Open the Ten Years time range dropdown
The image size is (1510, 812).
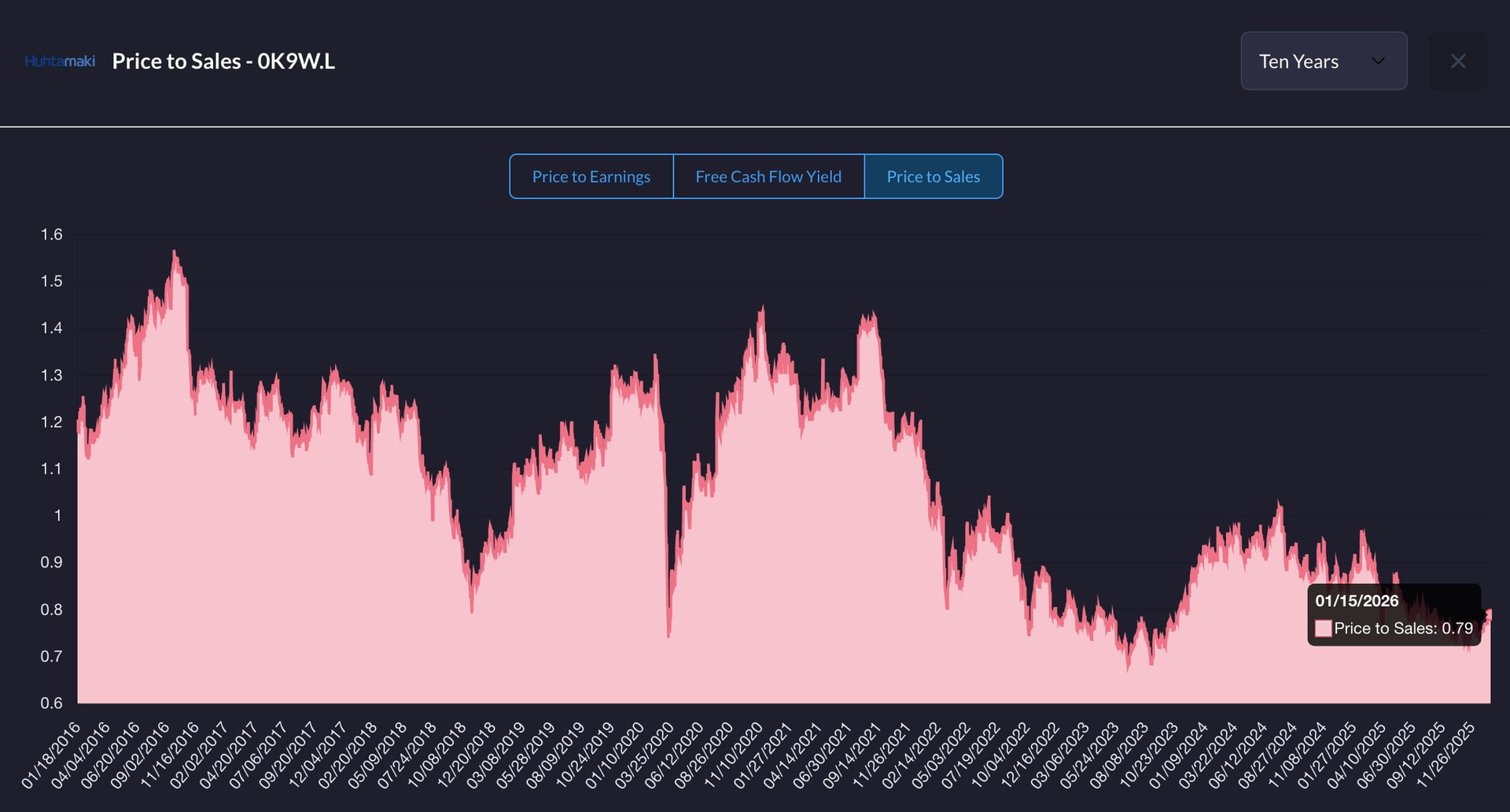tap(1324, 61)
